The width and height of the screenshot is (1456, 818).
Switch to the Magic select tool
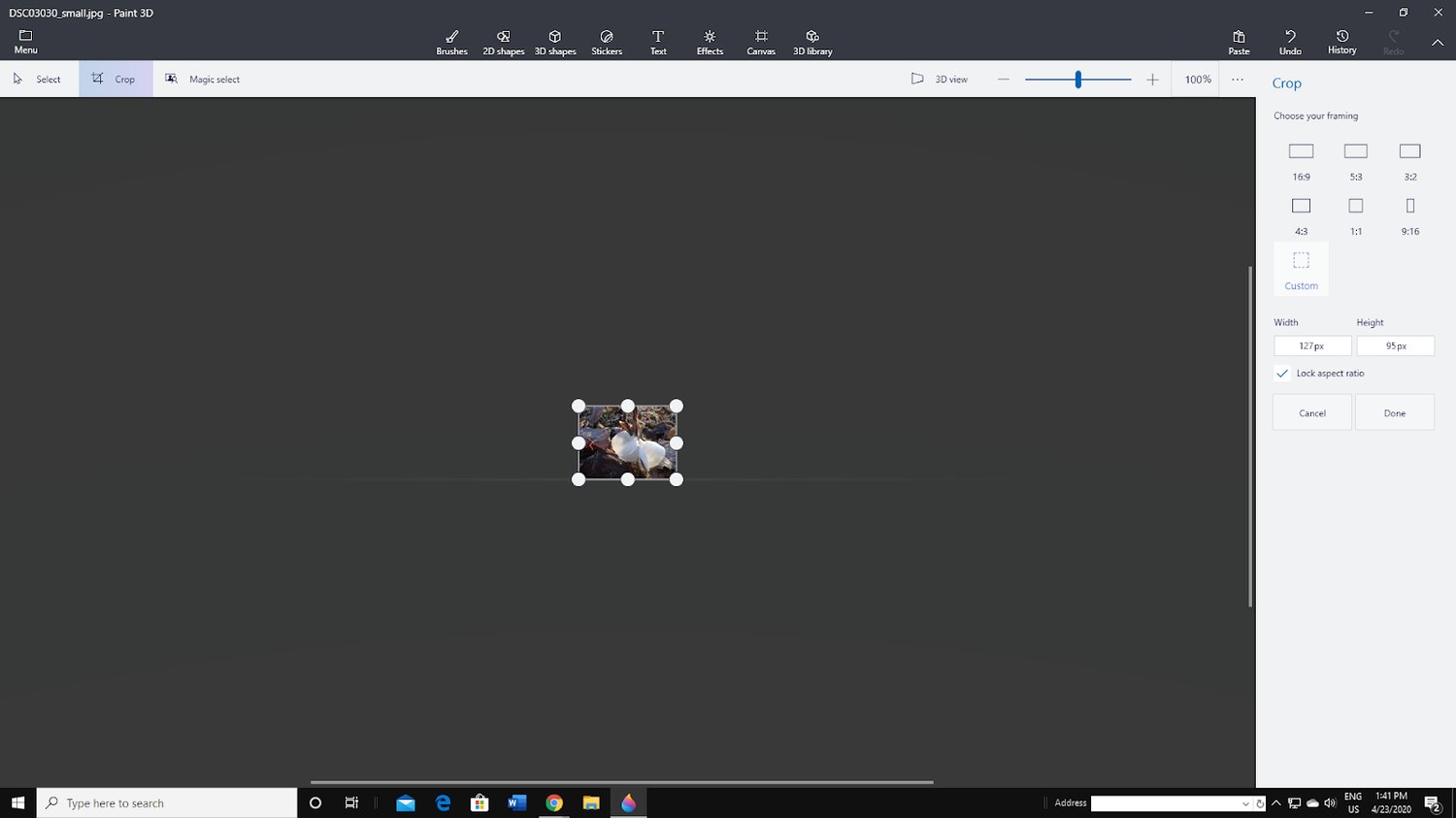203,80
